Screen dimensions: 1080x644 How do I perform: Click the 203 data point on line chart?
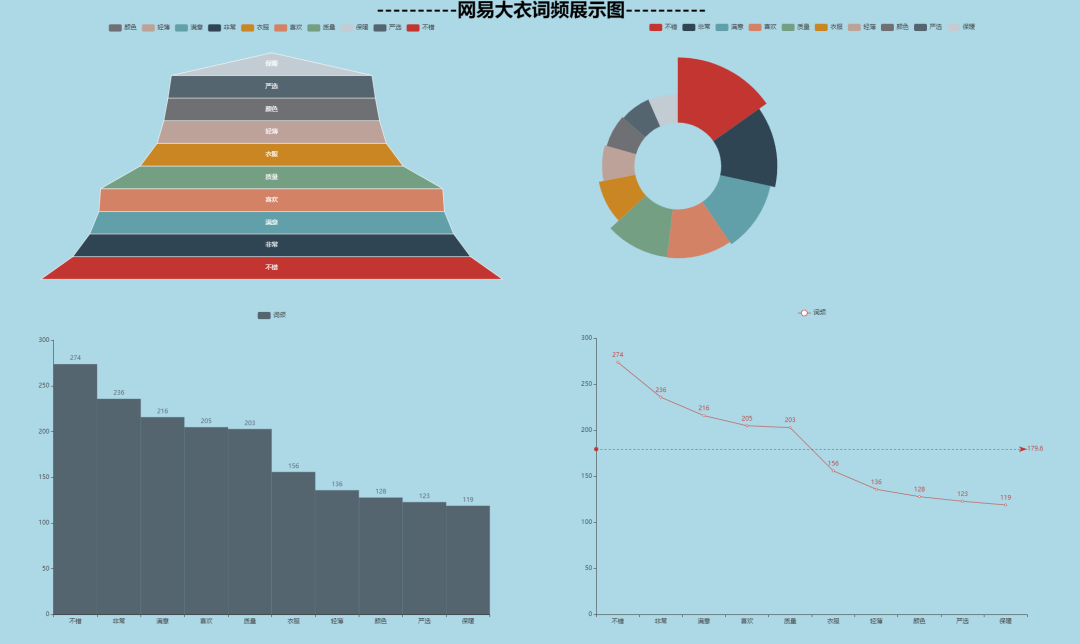point(790,428)
